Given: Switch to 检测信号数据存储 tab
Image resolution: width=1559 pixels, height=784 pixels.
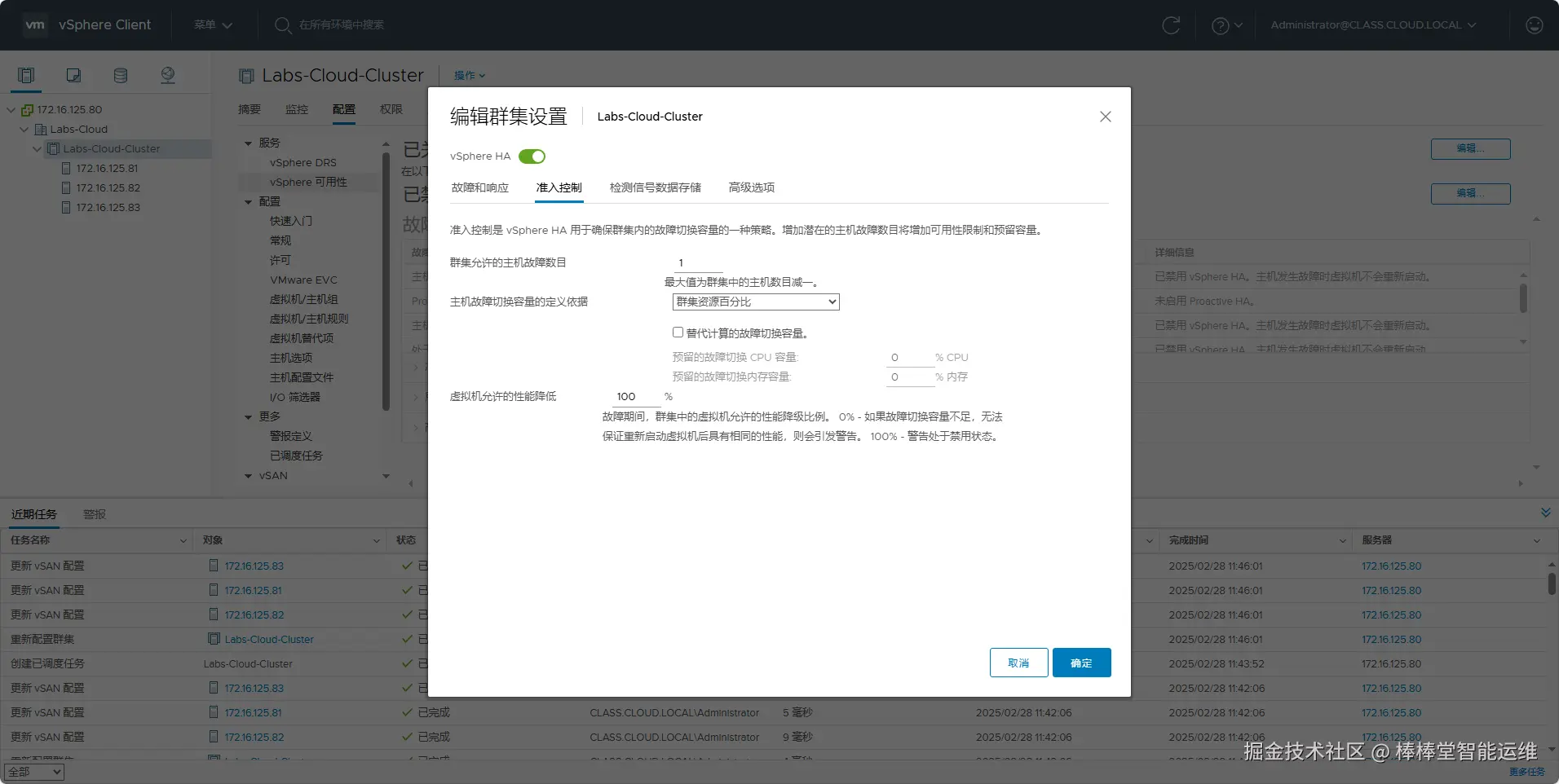Looking at the screenshot, I should click(656, 187).
